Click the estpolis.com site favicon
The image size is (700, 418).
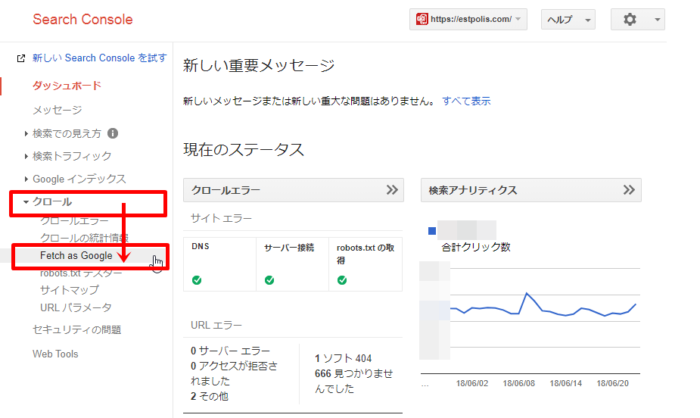click(421, 19)
